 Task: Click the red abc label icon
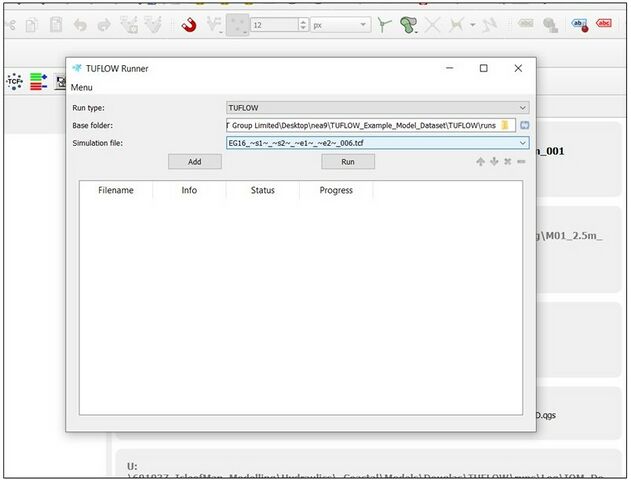(x=604, y=24)
